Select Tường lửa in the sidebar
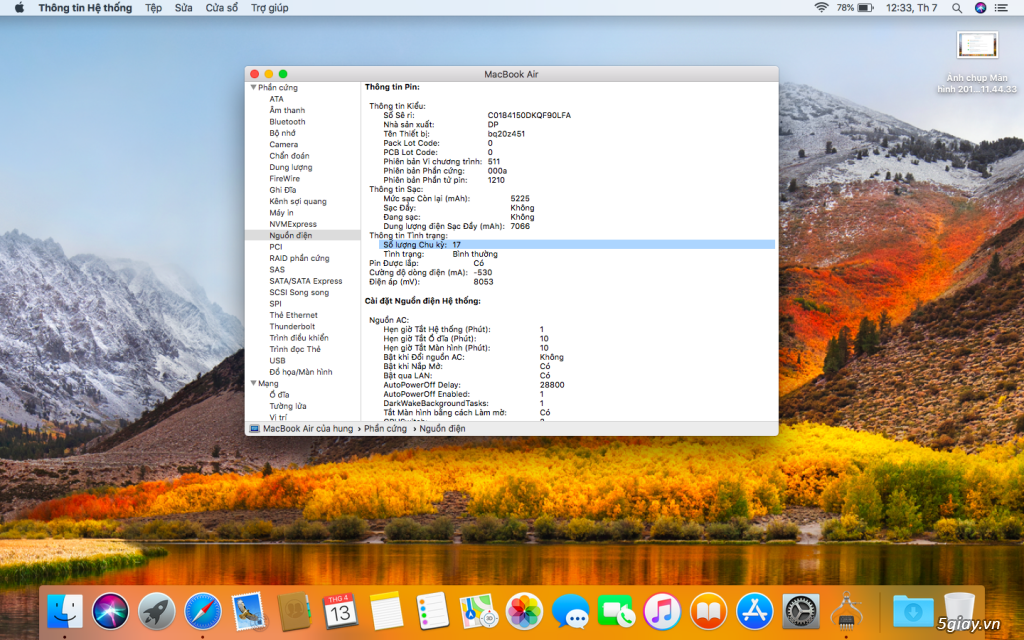 pyautogui.click(x=287, y=406)
